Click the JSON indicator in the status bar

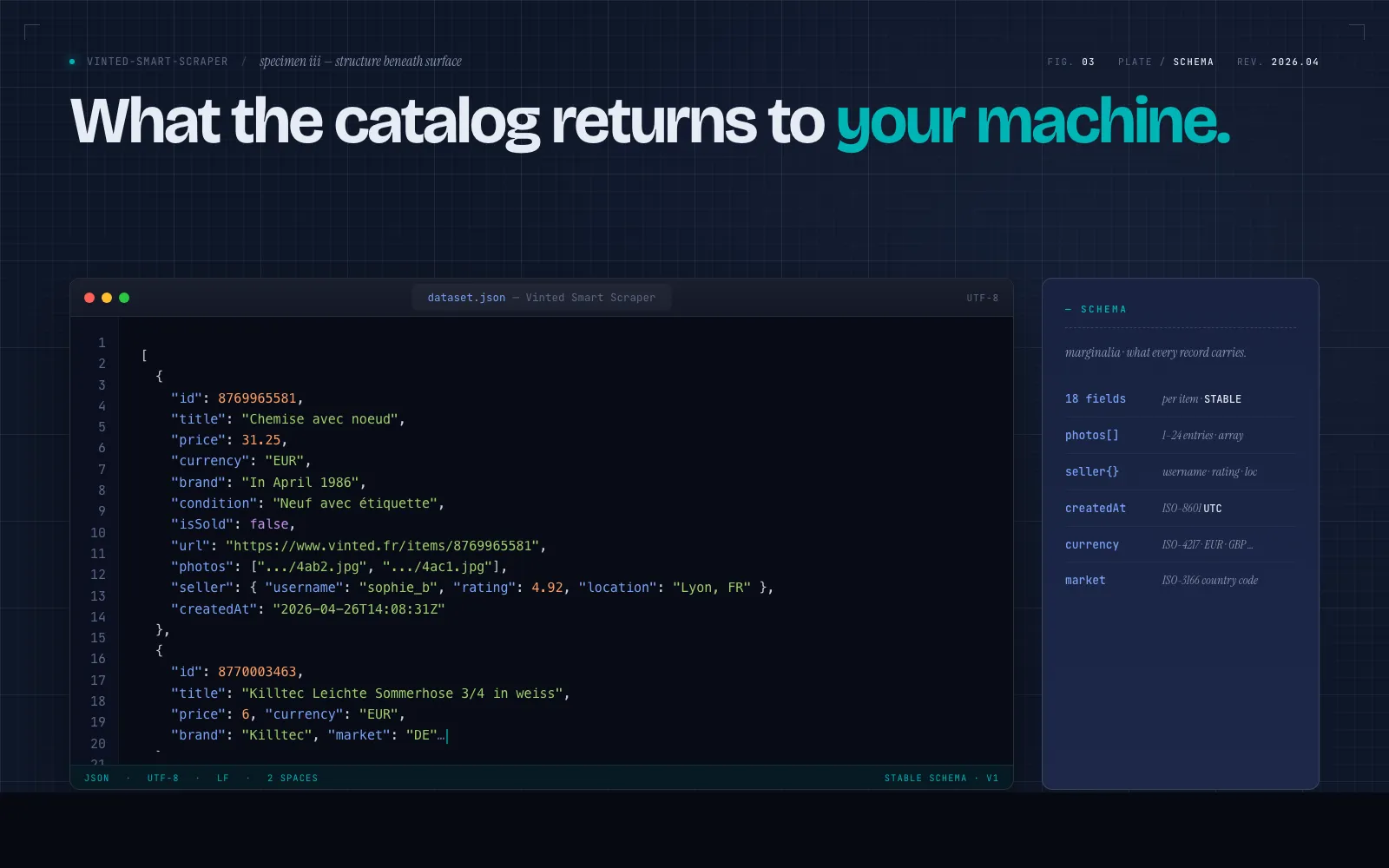tap(97, 779)
